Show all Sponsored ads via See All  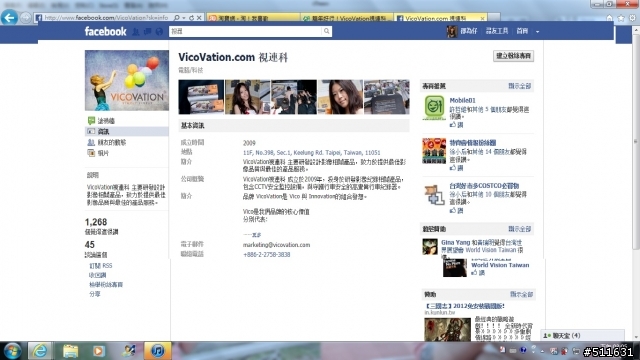(521, 294)
